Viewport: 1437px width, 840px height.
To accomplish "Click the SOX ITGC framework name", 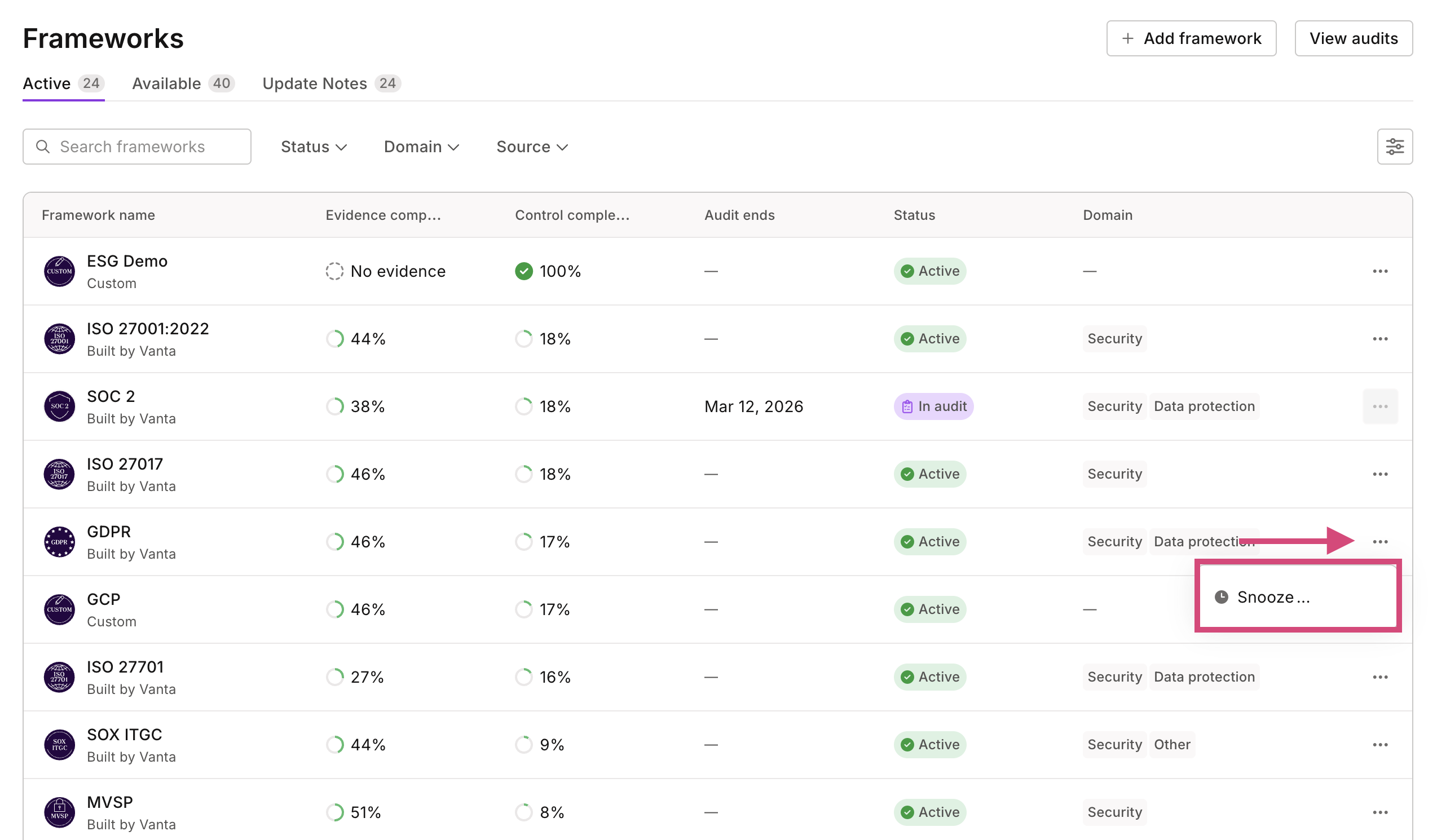I will click(124, 735).
